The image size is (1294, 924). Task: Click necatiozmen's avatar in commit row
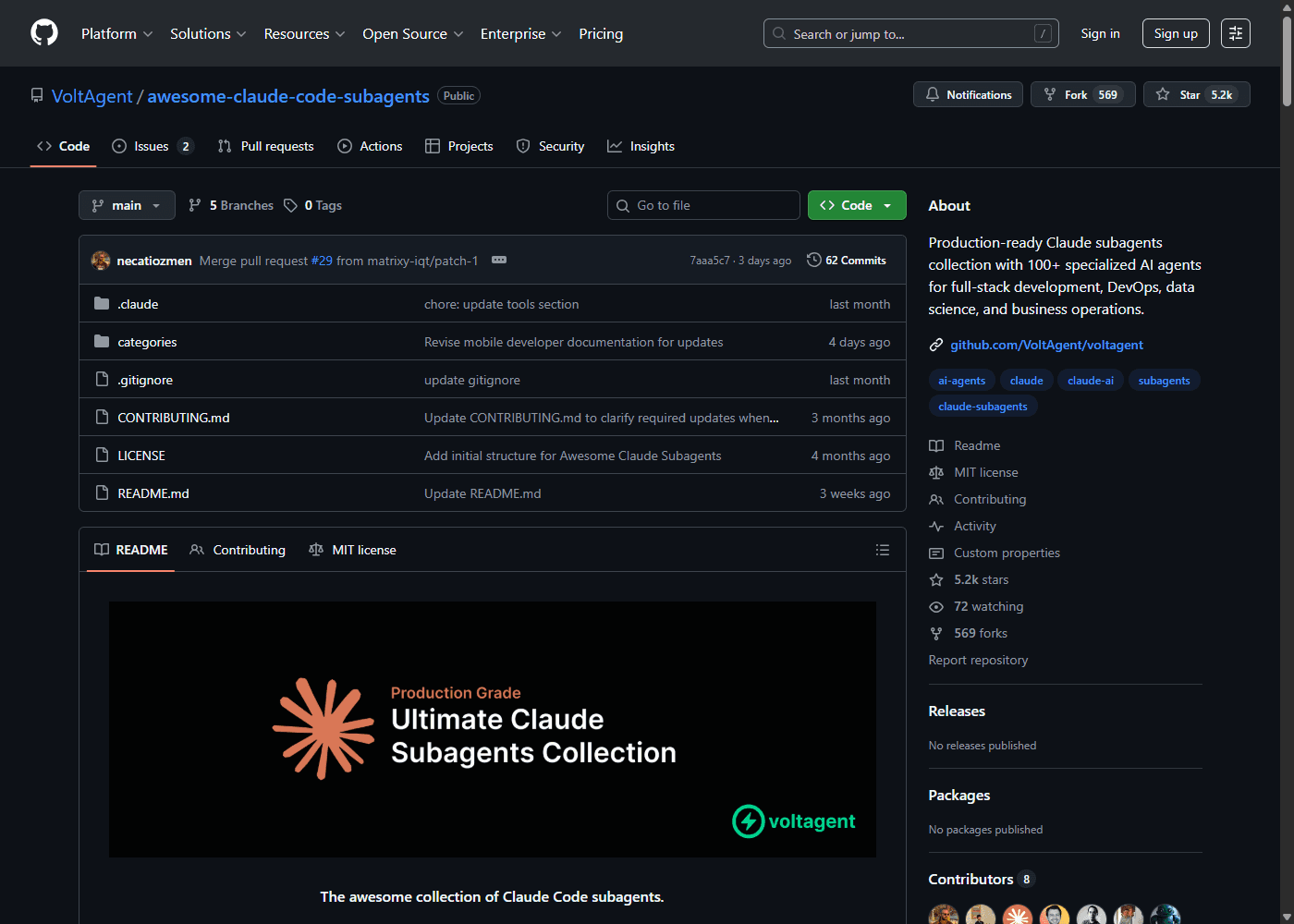coord(101,261)
